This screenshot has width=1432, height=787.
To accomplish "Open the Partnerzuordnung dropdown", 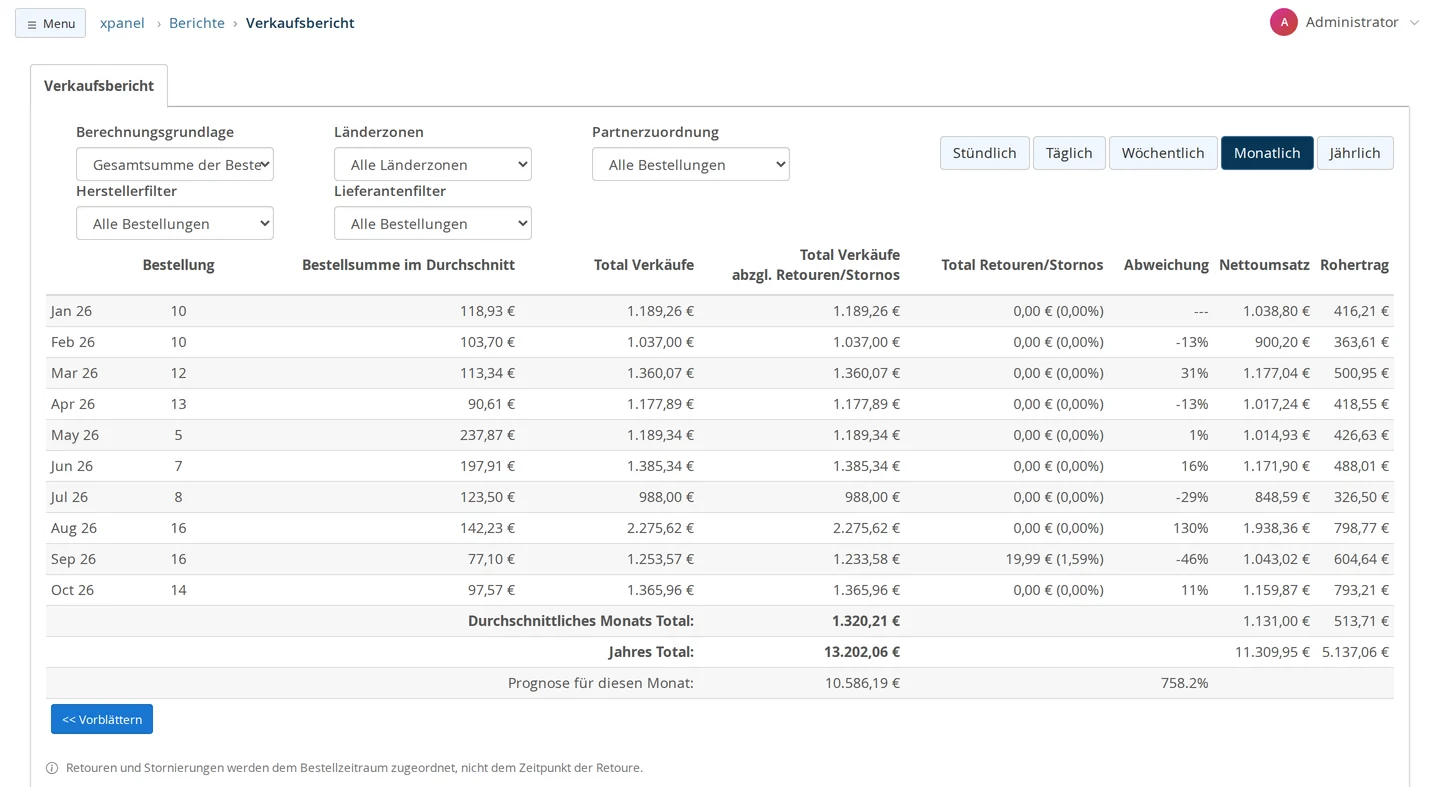I will [x=691, y=164].
